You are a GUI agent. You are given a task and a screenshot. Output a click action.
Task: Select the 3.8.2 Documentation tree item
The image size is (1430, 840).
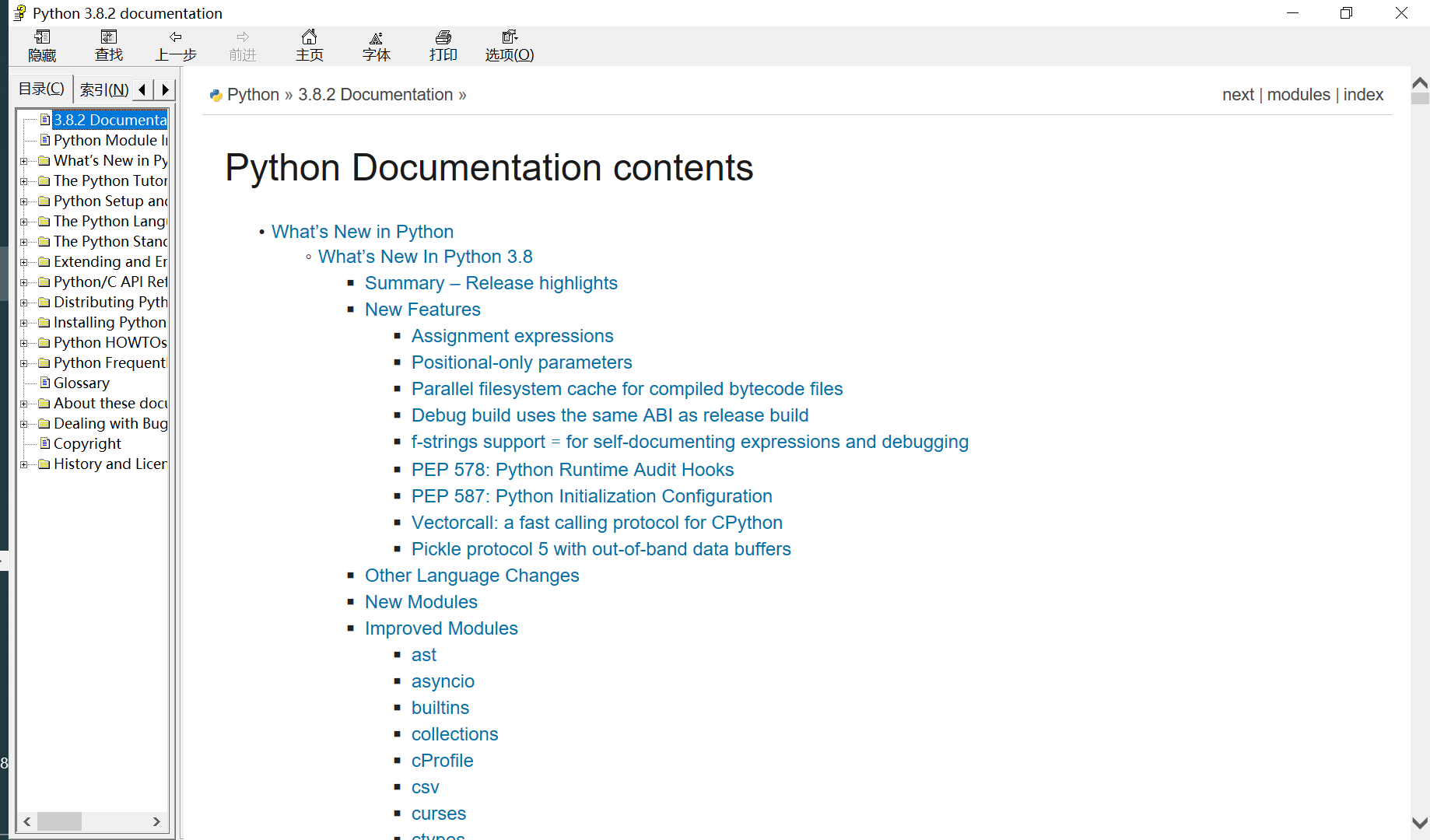pos(110,120)
